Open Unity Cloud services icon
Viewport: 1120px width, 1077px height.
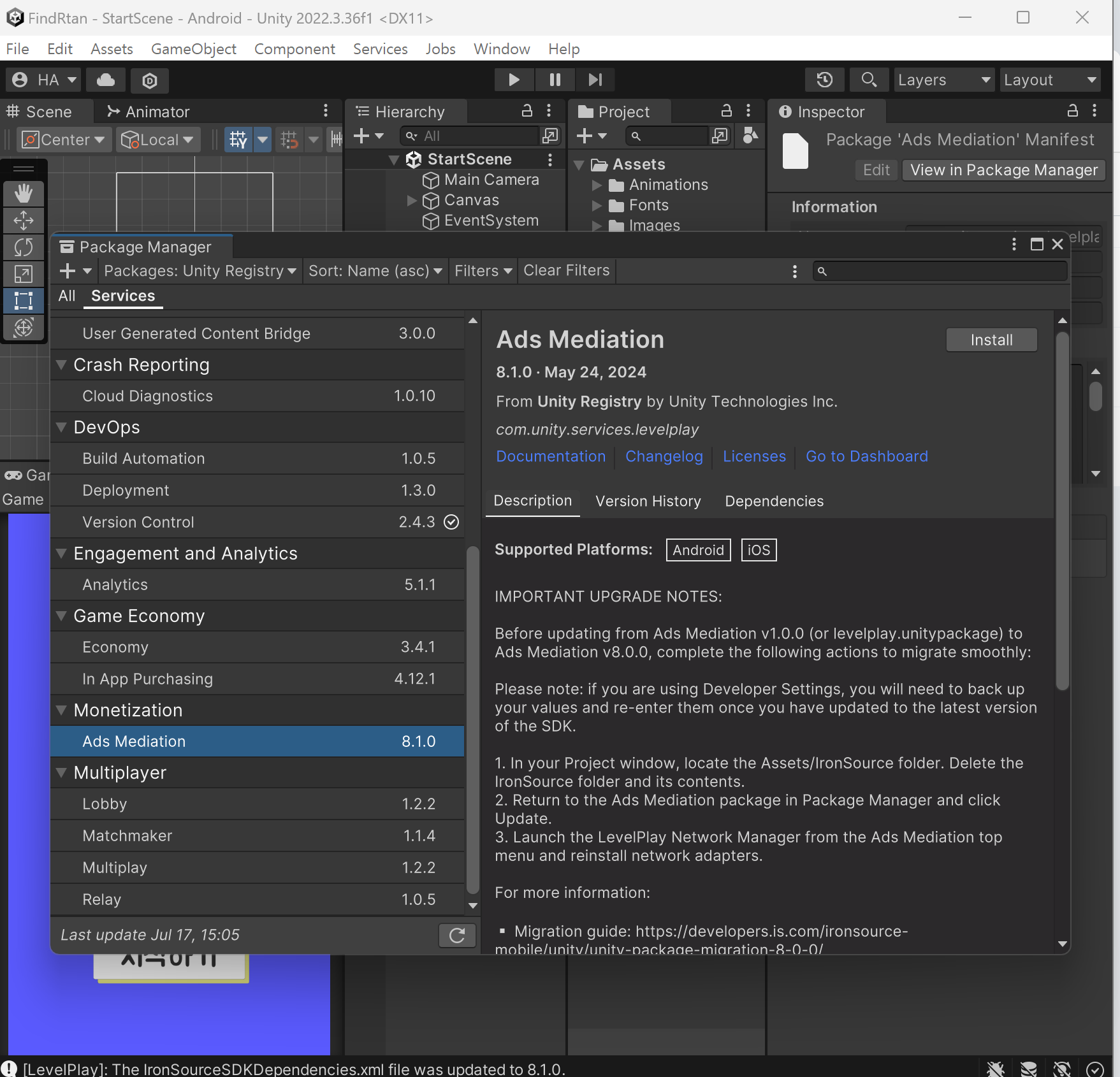tap(106, 80)
